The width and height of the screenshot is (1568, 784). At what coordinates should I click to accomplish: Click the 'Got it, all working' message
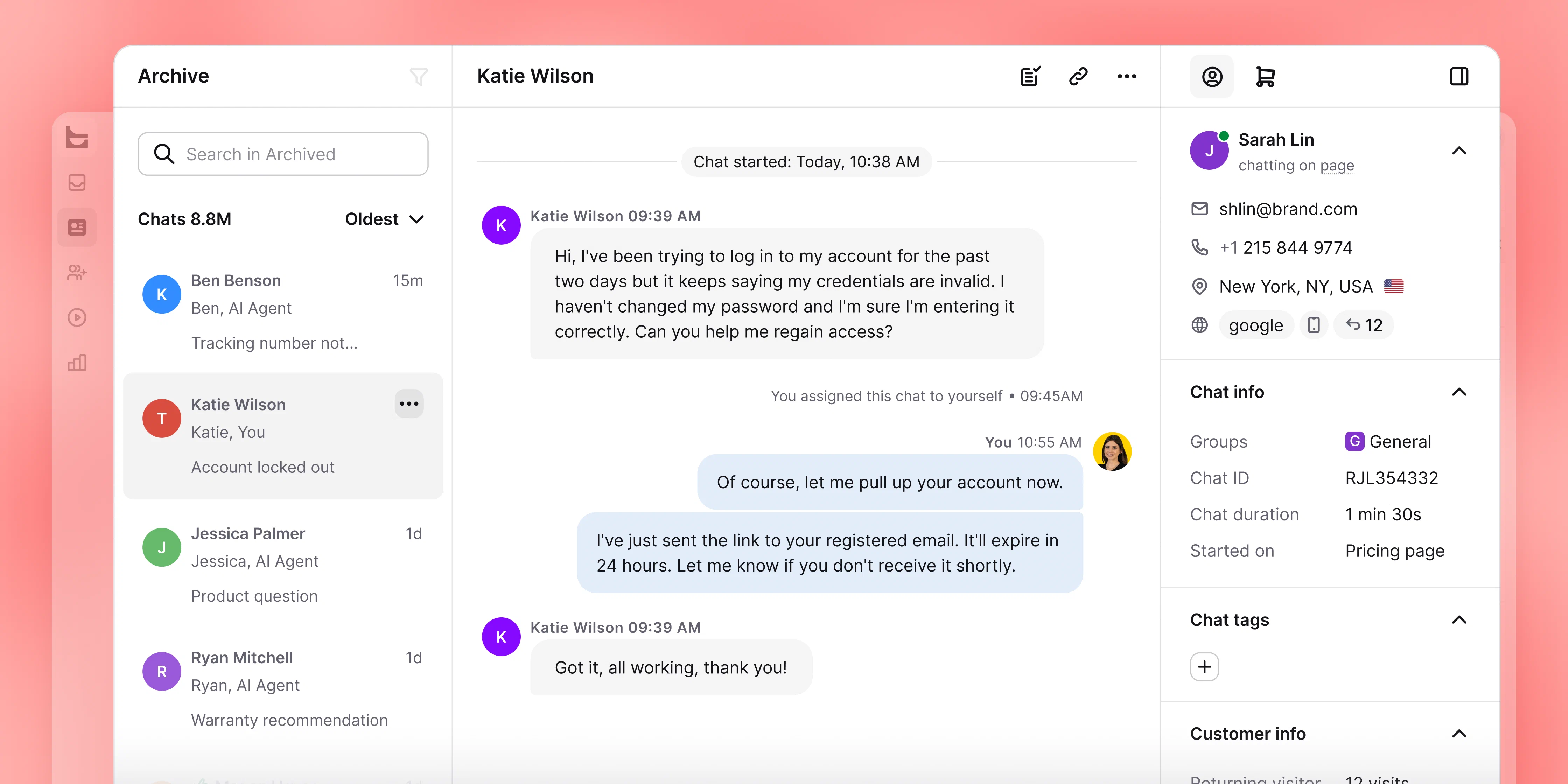pyautogui.click(x=671, y=668)
